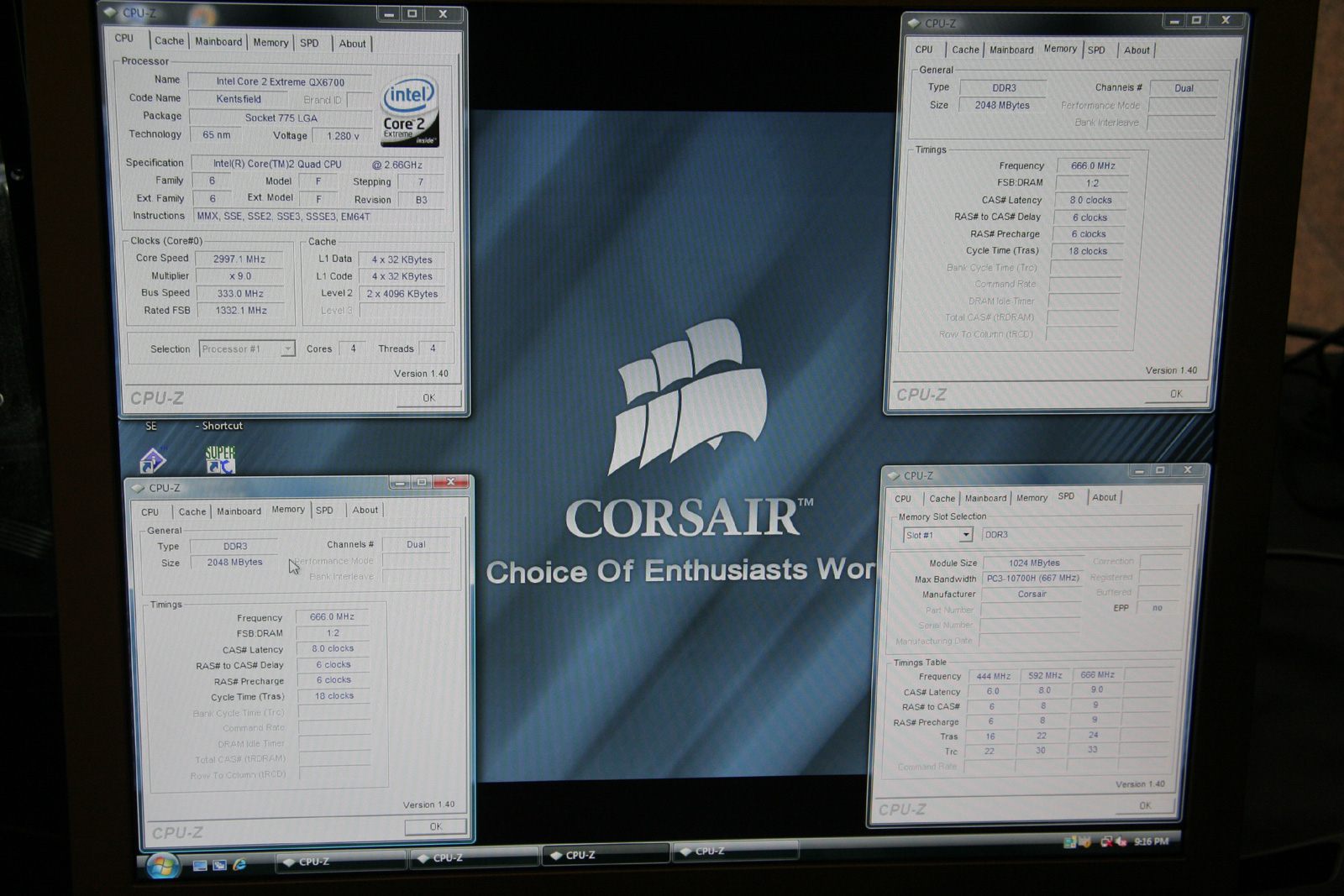Image resolution: width=1344 pixels, height=896 pixels.
Task: Select Cache tab in the lower-left Memory window
Action: [x=192, y=511]
